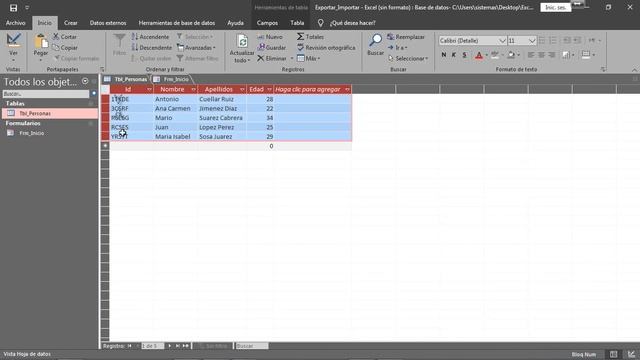Click the Filtro funnel icon
640x360 pixels.
tap(120, 41)
